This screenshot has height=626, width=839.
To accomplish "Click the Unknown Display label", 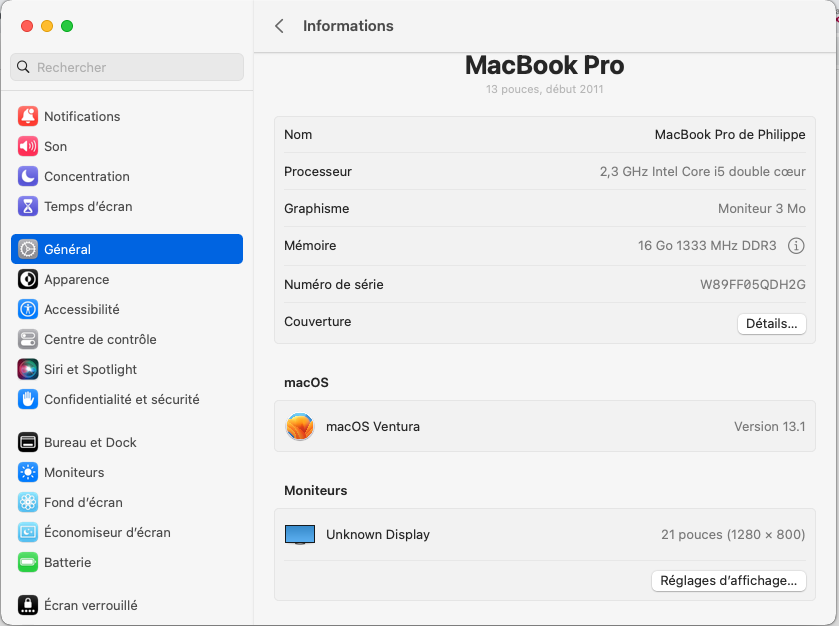I will point(378,535).
